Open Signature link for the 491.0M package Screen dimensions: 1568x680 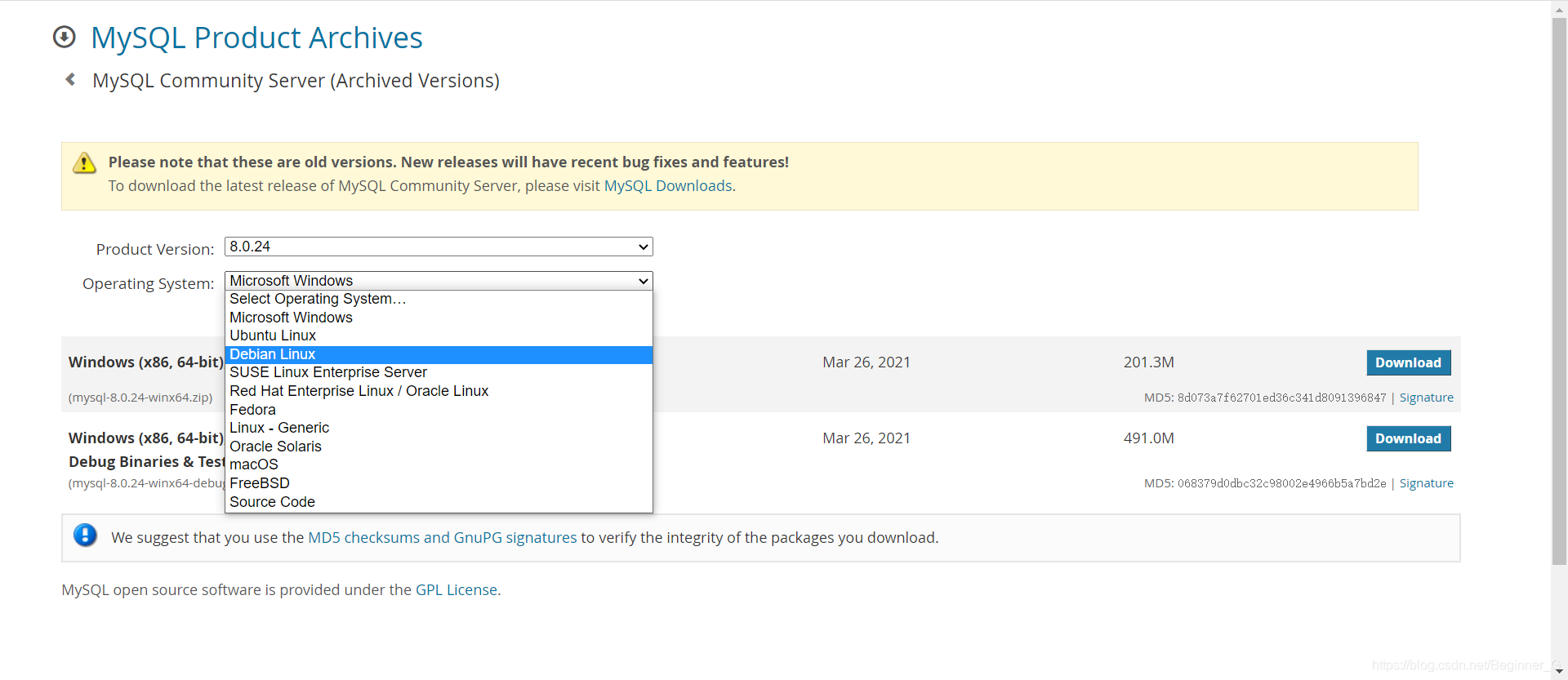tap(1426, 483)
